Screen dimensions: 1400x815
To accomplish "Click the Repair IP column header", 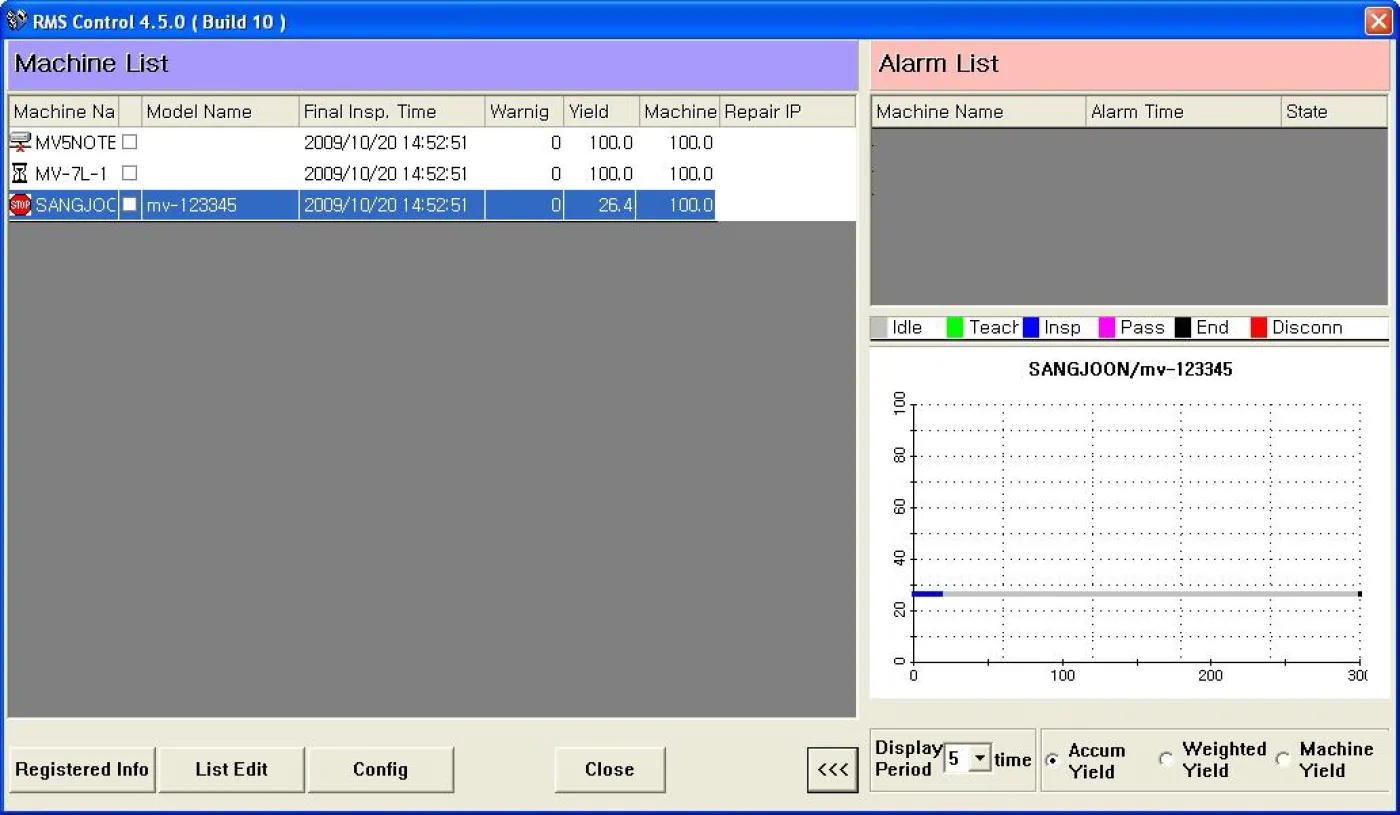I will pos(787,111).
